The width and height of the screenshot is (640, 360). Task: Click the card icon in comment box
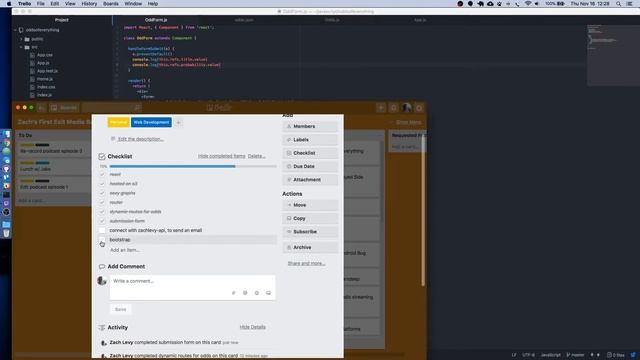click(x=268, y=293)
